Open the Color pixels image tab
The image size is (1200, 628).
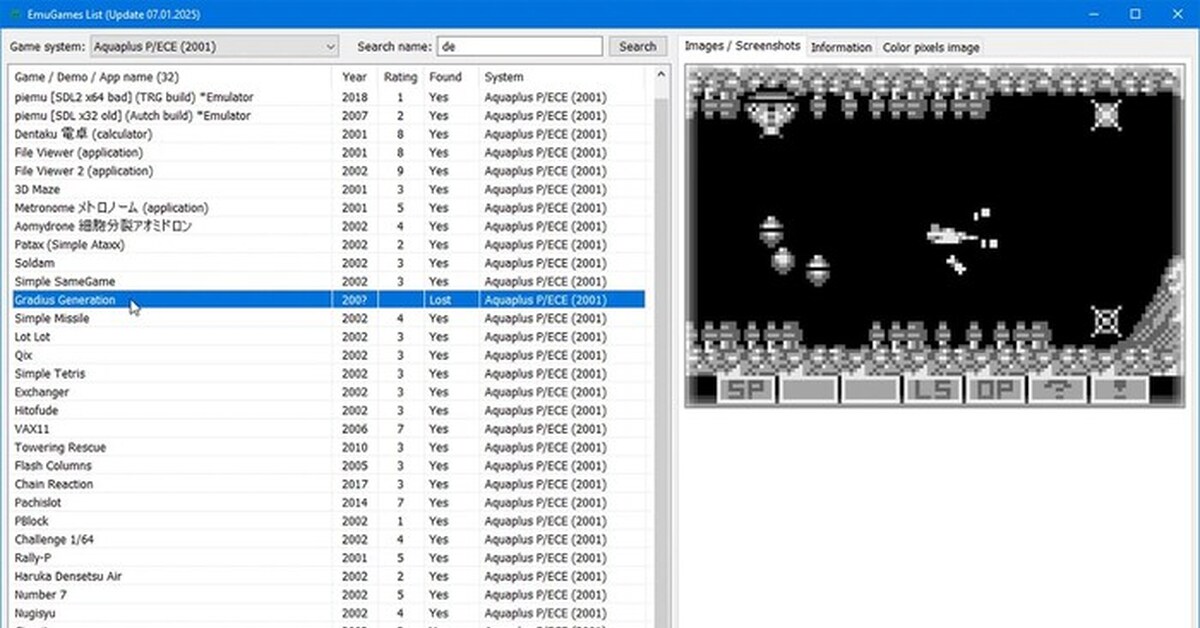click(931, 46)
